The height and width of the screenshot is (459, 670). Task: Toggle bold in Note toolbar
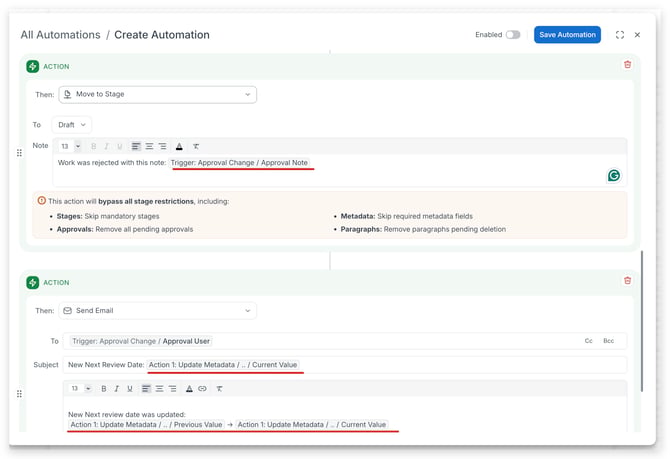[x=94, y=147]
